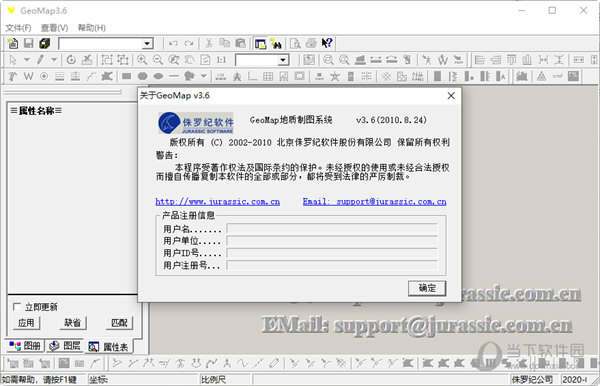This screenshot has width=600, height=386.
Task: Select the pencil drawing tool
Action: coord(40,60)
